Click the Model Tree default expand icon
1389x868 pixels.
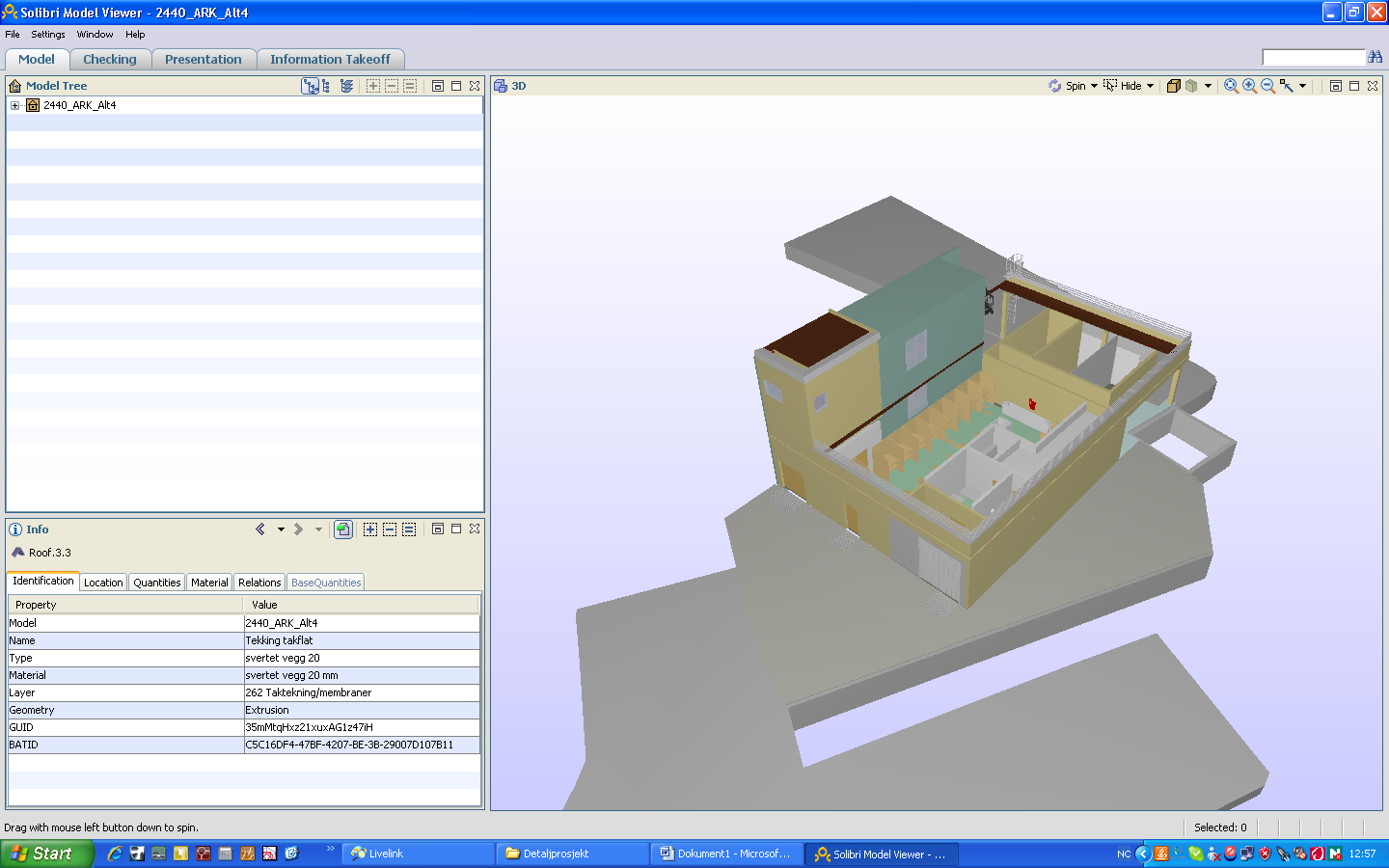409,86
